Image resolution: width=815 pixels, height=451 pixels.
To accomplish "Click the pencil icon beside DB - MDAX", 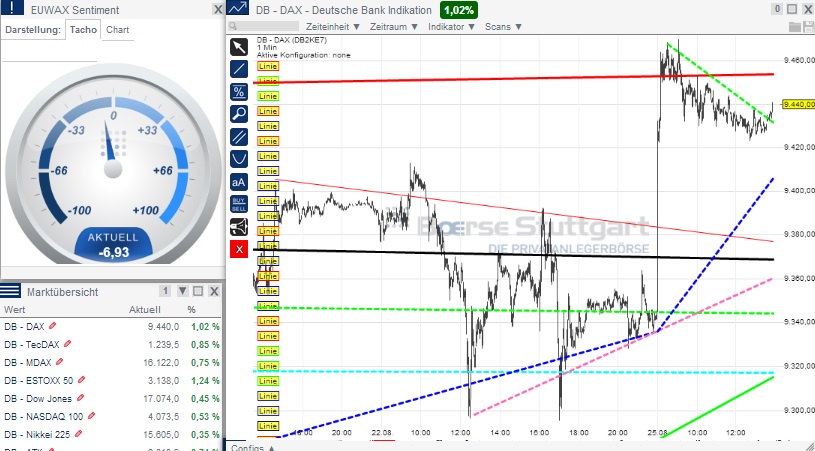I will 59,362.
